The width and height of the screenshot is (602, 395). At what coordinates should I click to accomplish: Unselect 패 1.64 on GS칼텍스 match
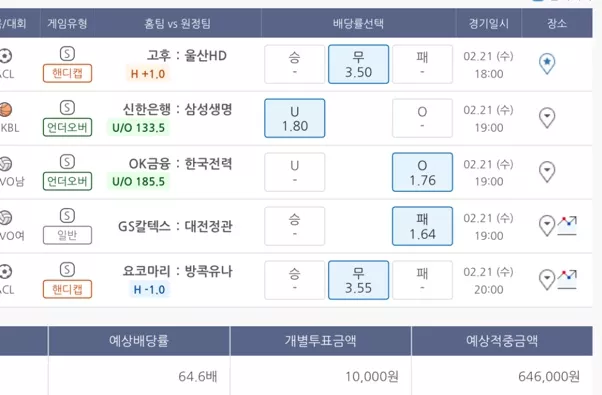(422, 226)
